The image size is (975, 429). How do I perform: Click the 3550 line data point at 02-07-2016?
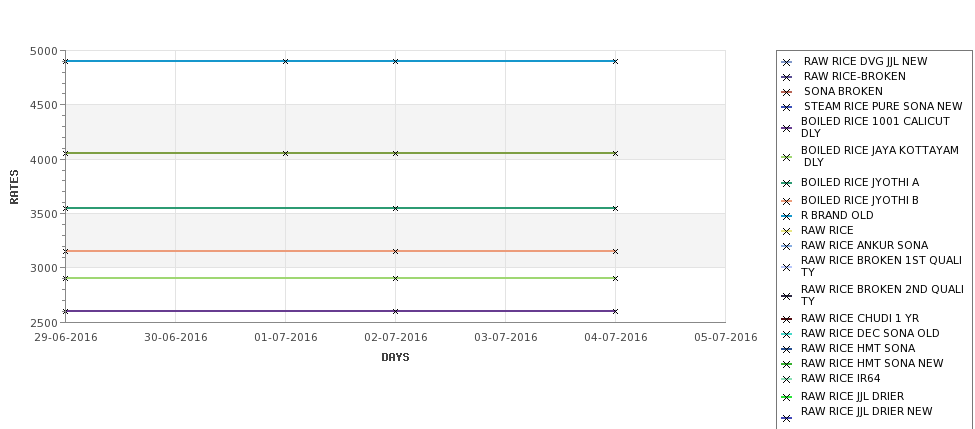click(x=395, y=208)
